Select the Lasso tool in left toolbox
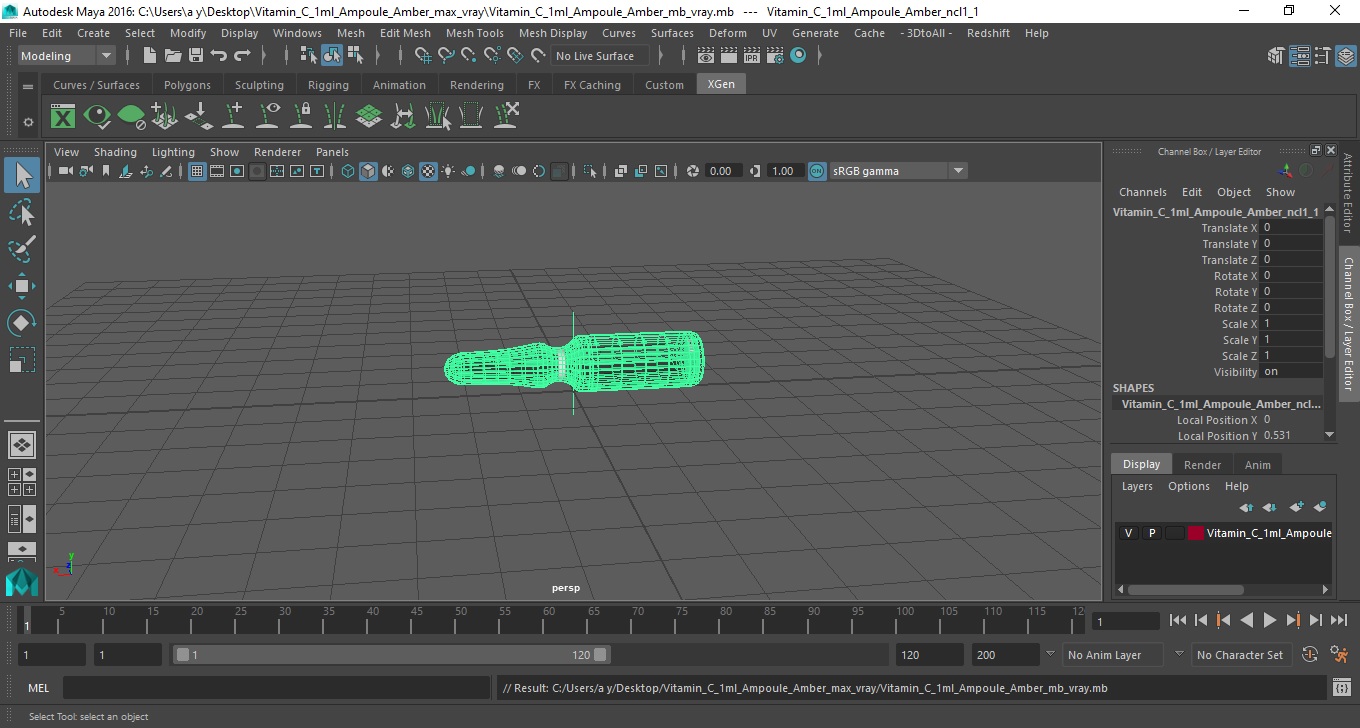The width and height of the screenshot is (1360, 728). (22, 212)
